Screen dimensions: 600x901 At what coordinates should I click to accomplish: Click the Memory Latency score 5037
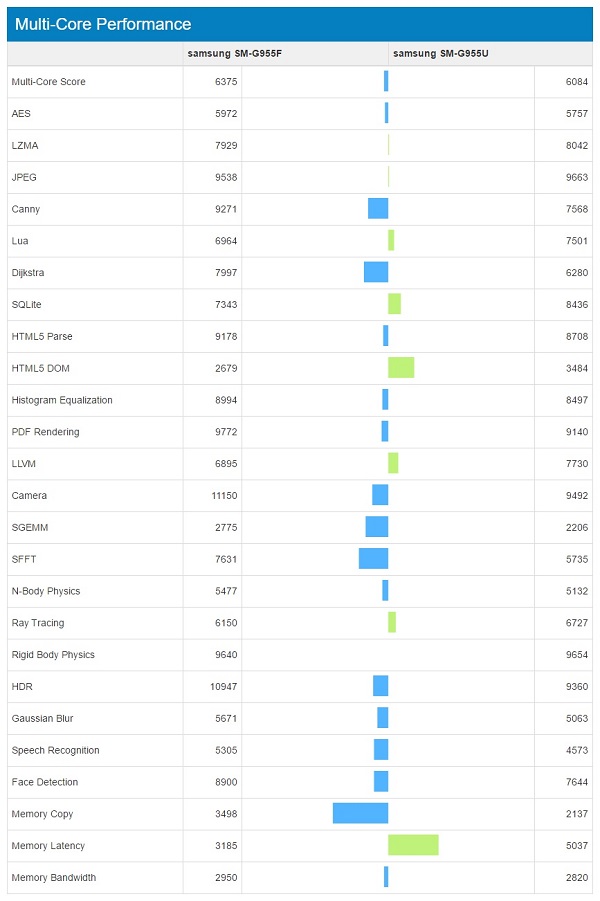pyautogui.click(x=575, y=846)
